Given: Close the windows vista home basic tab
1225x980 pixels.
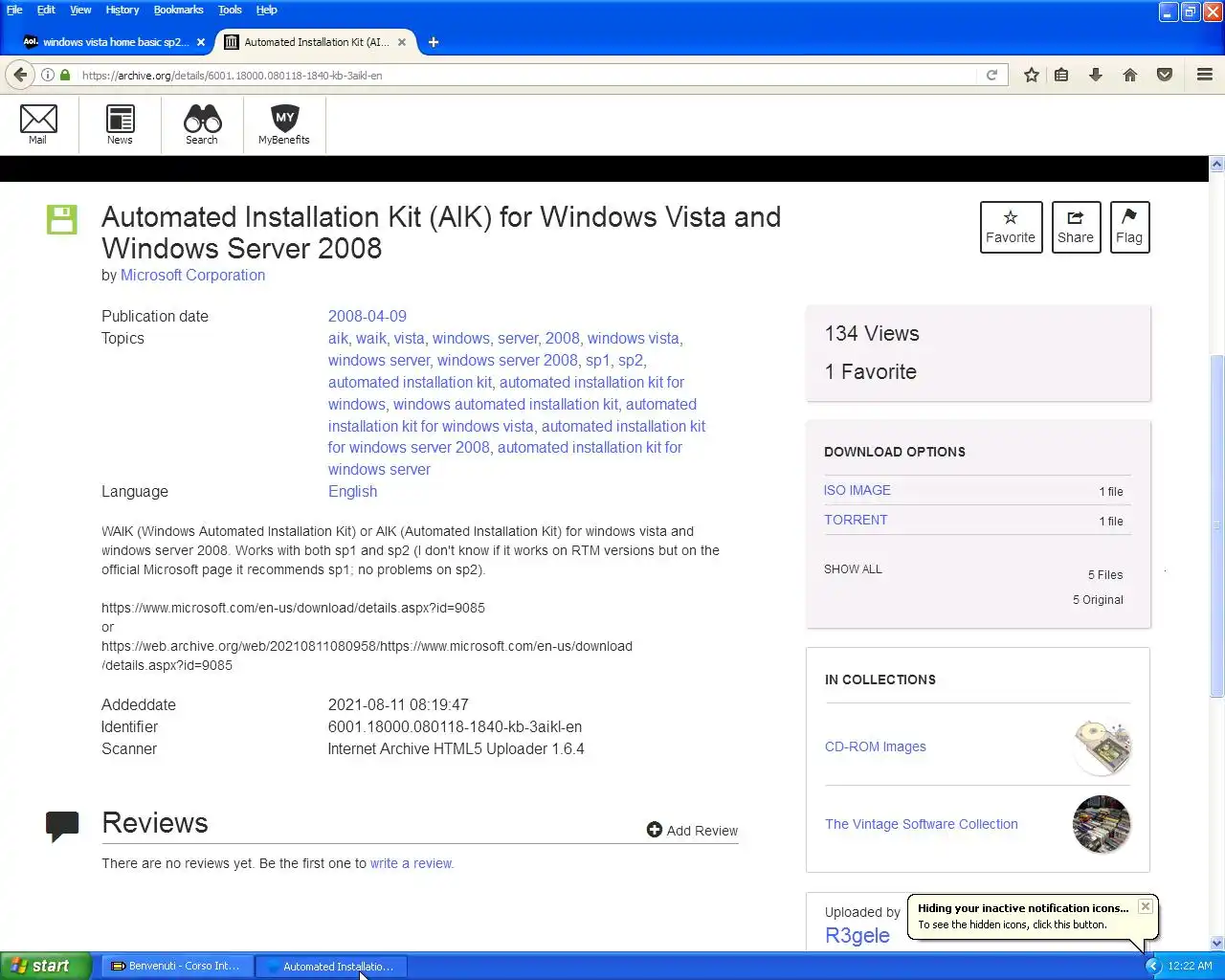Looking at the screenshot, I should pos(201,42).
